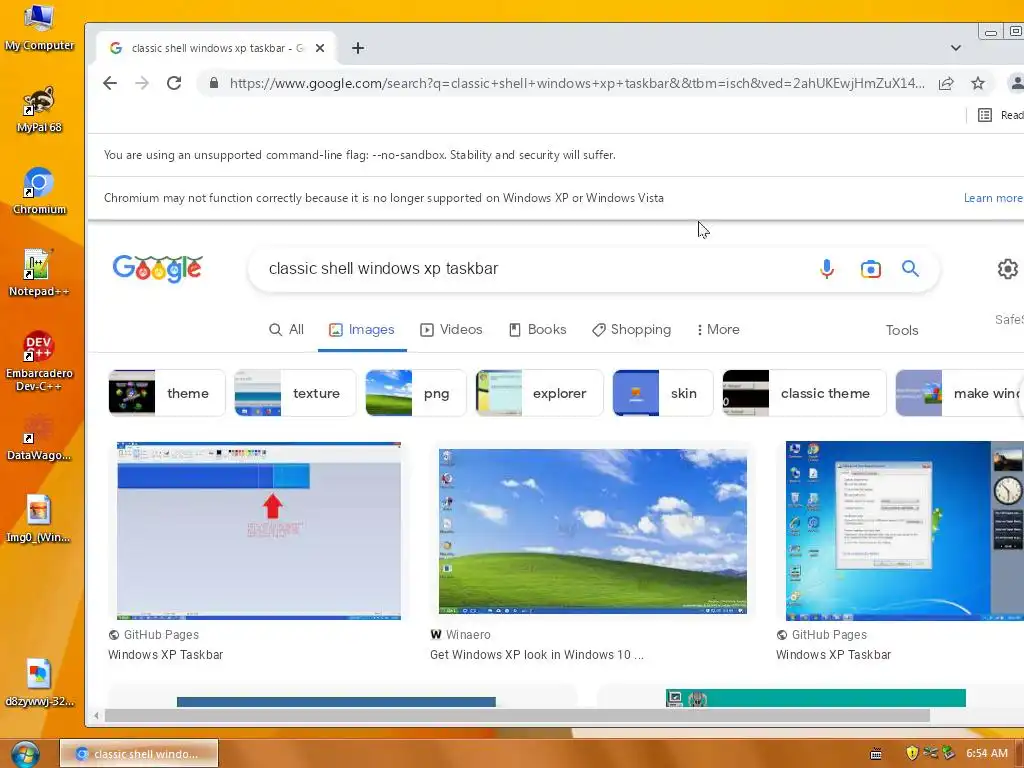
Task: Open the Shopping tab
Action: pyautogui.click(x=632, y=330)
